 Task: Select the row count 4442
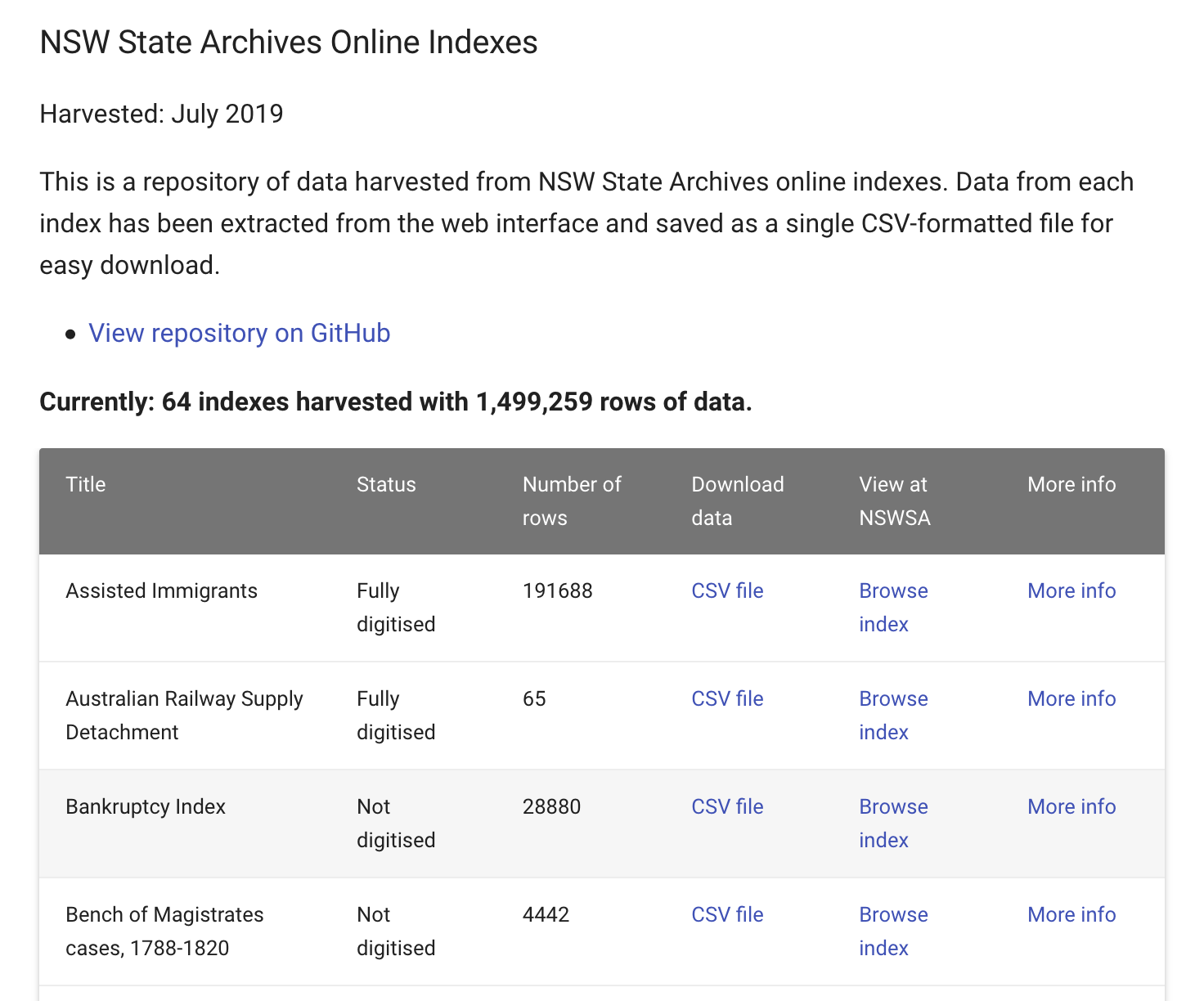(546, 915)
